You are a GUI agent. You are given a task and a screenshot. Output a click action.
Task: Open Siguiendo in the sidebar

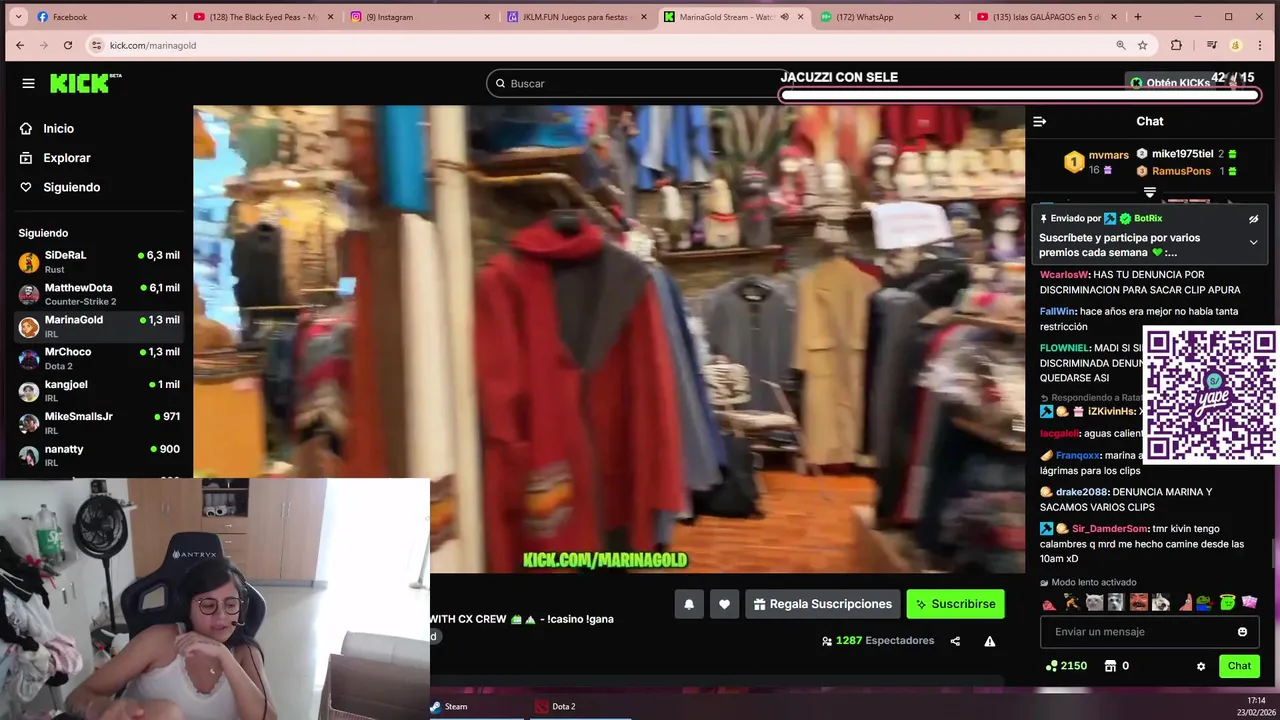[x=60, y=187]
